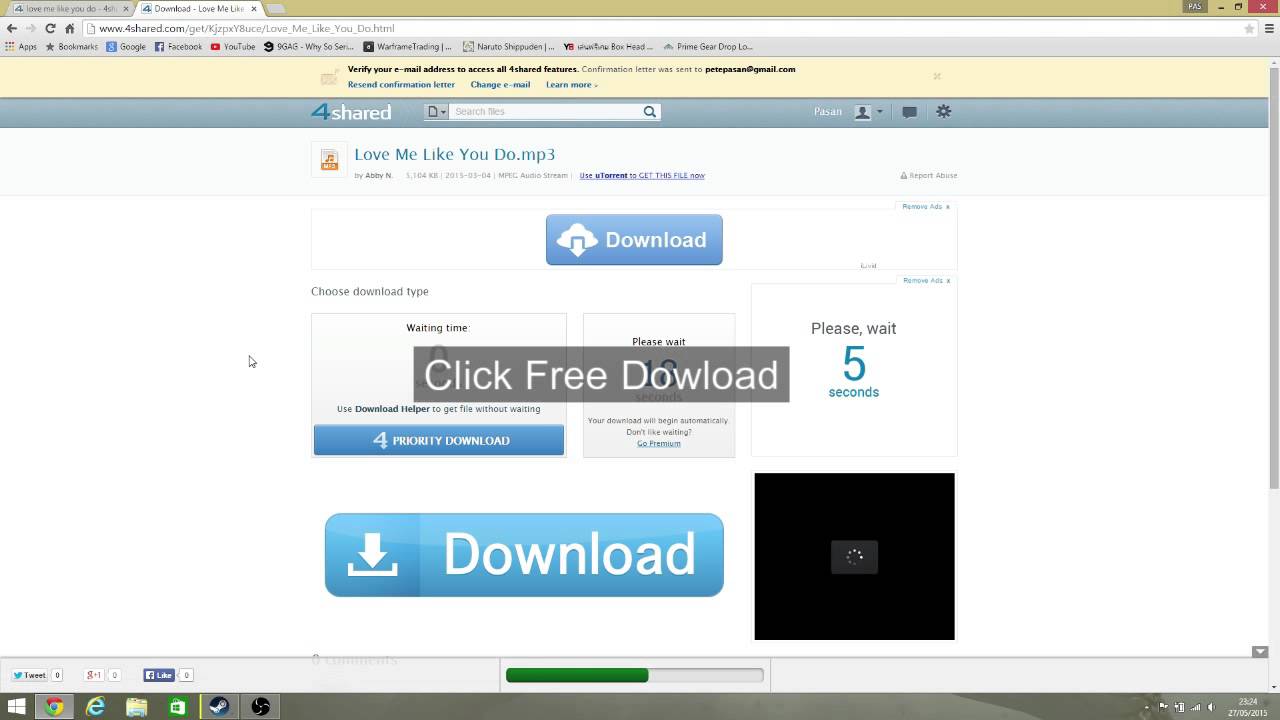
Task: Open the Pasan account avatar menu
Action: (868, 112)
